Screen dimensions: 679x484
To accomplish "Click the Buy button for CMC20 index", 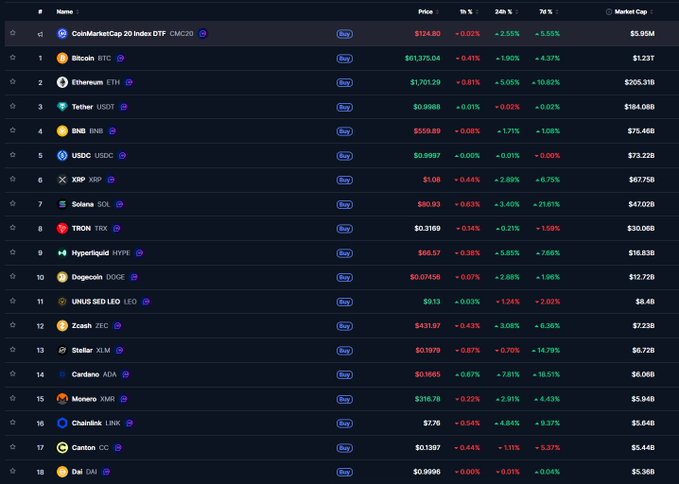I will tap(345, 34).
